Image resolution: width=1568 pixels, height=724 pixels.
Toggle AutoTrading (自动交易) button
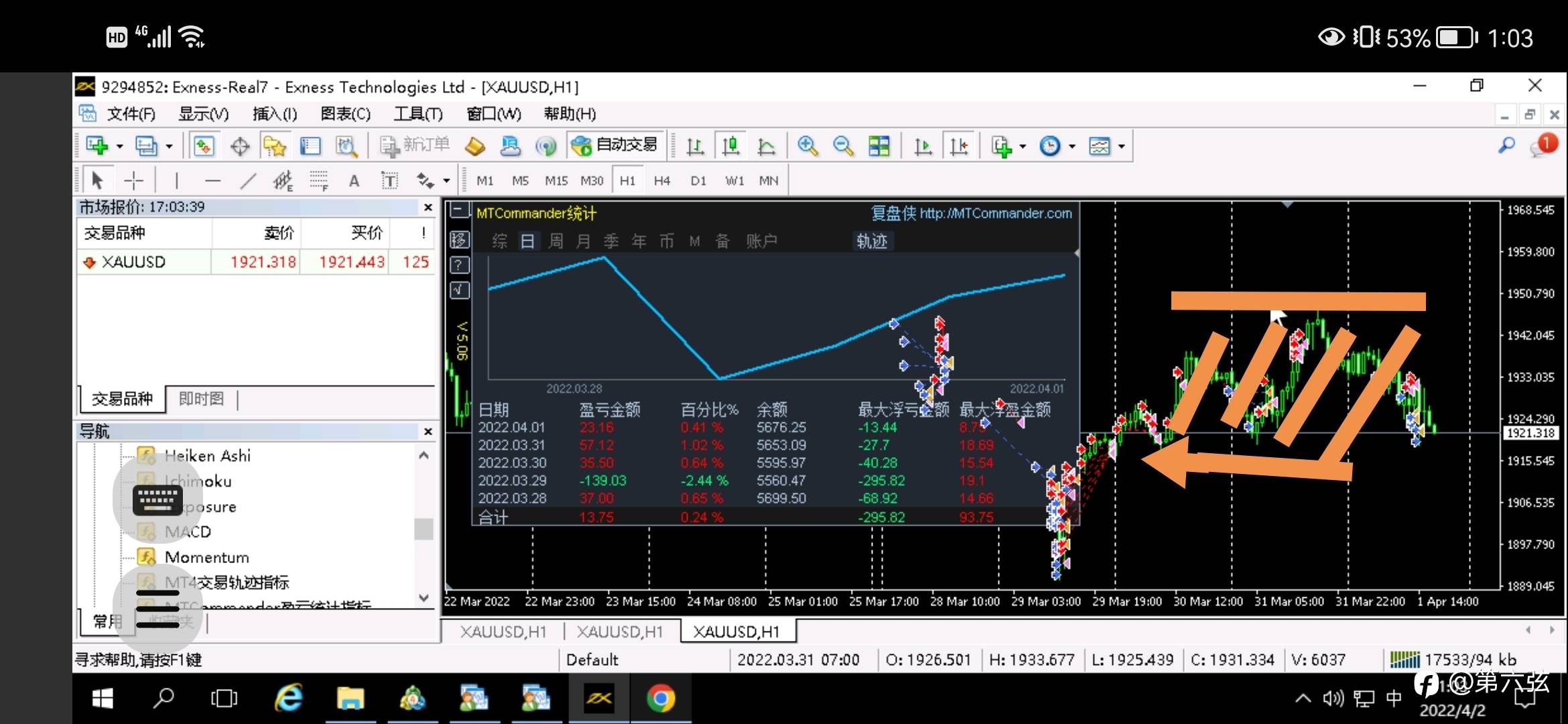coord(616,145)
